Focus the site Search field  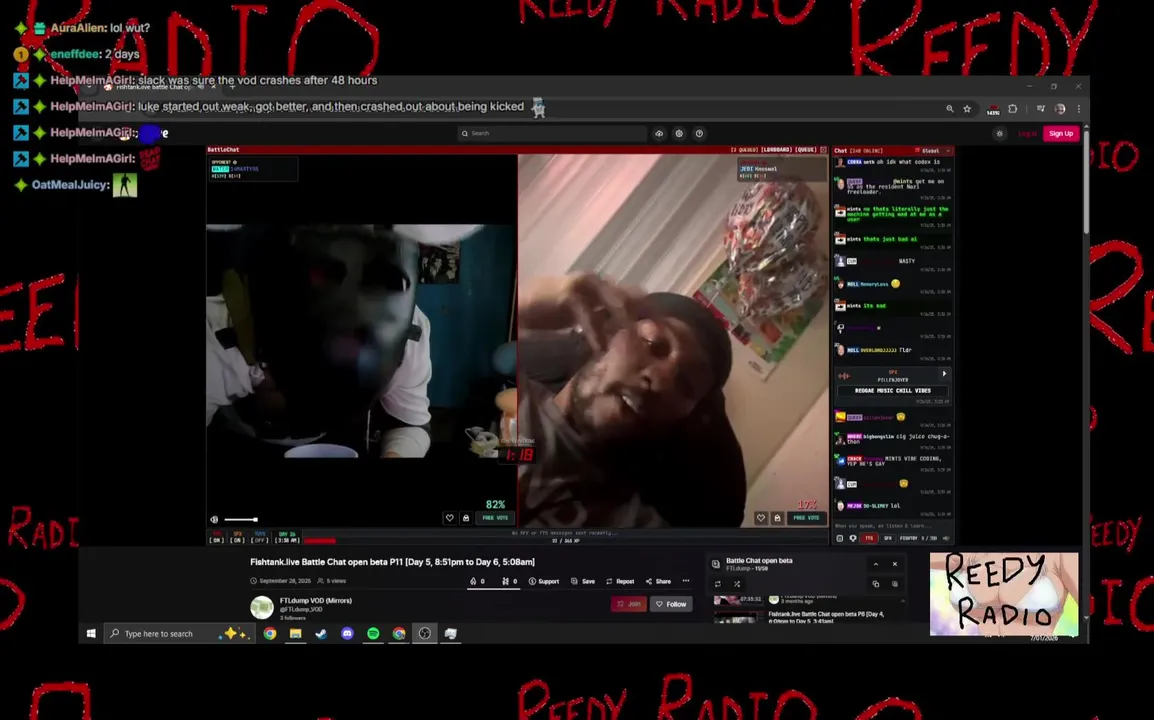[x=552, y=133]
